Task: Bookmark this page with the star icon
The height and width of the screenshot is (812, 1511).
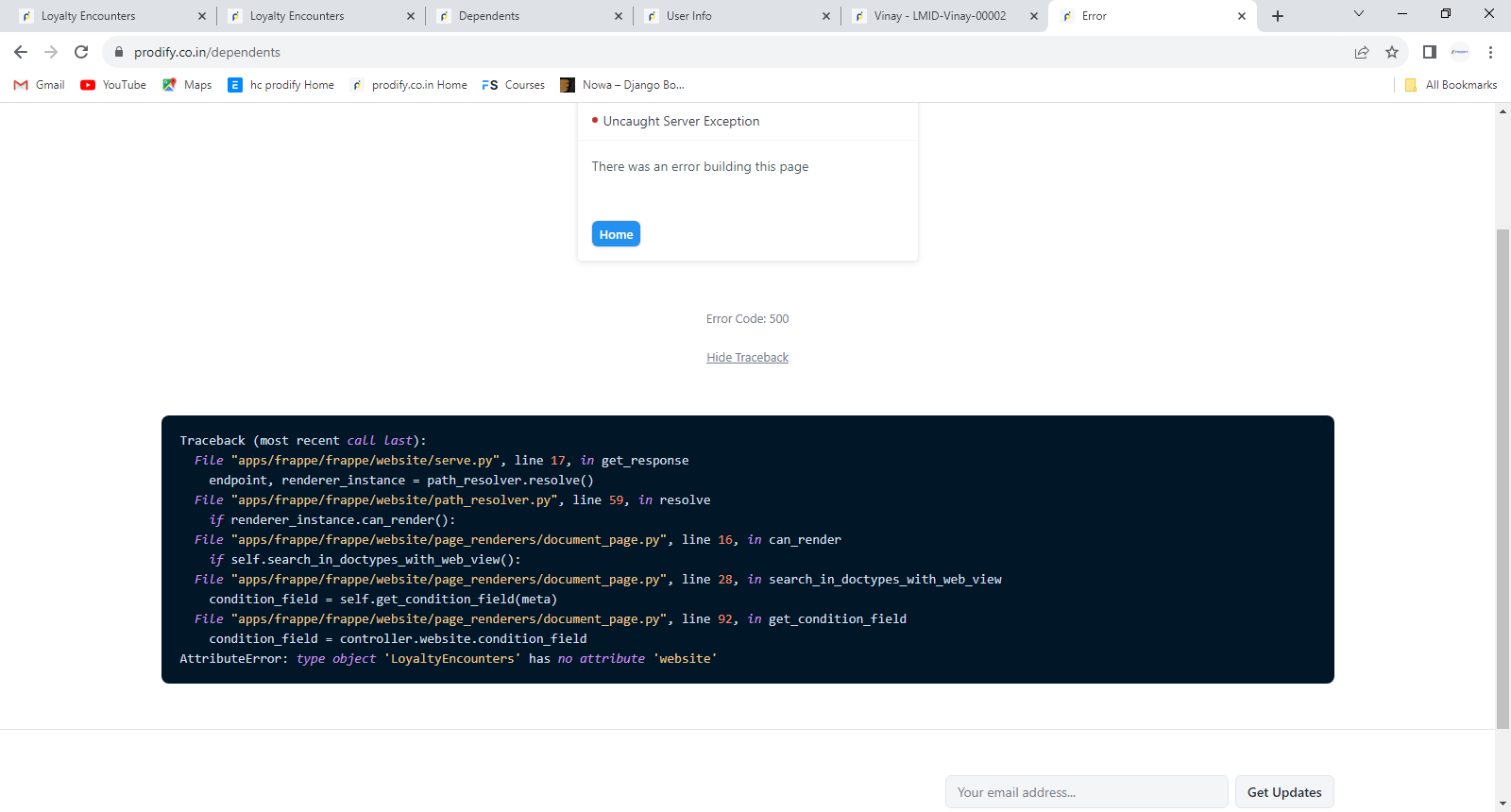Action: [x=1392, y=52]
